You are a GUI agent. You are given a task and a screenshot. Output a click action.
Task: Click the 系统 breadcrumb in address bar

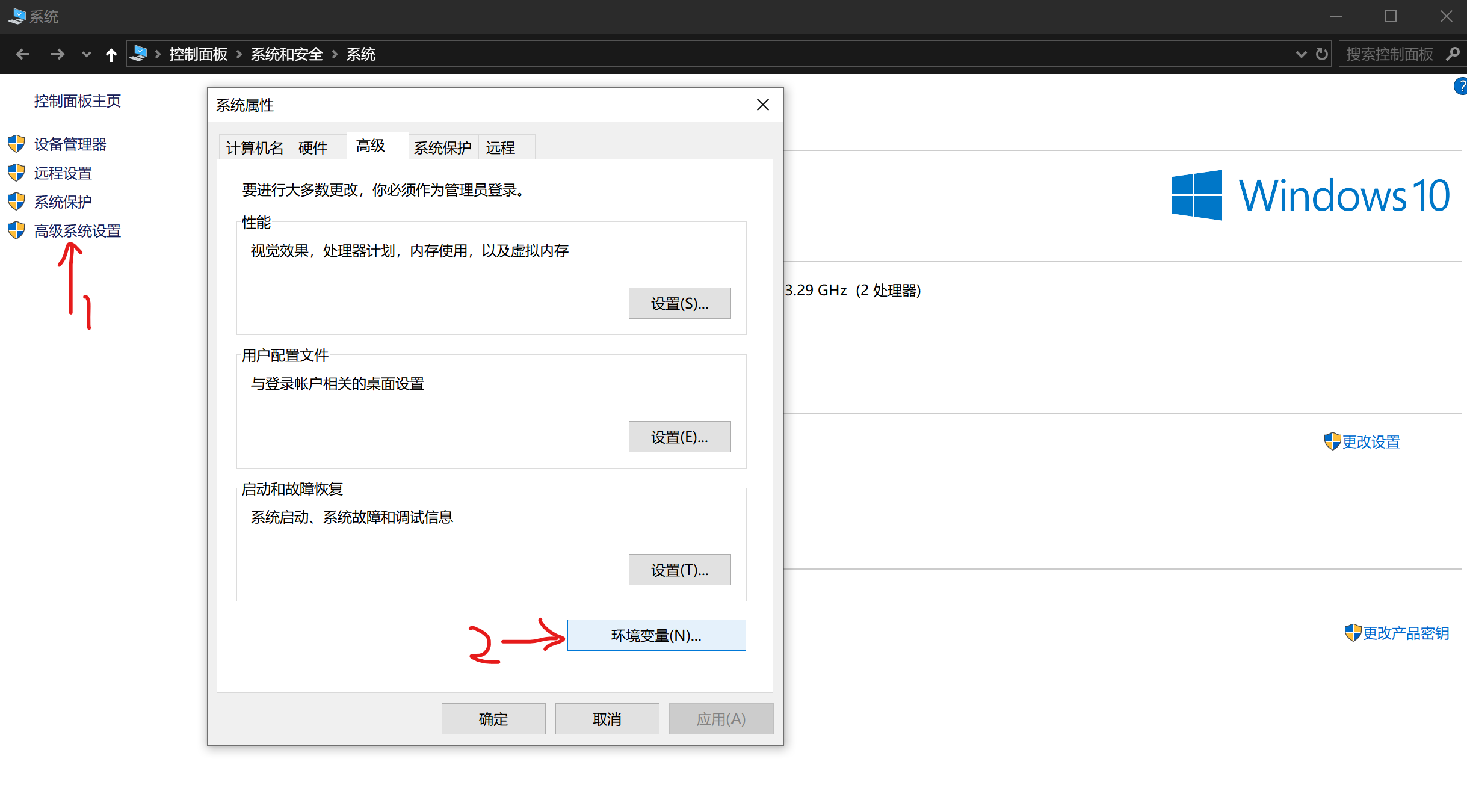[x=360, y=54]
